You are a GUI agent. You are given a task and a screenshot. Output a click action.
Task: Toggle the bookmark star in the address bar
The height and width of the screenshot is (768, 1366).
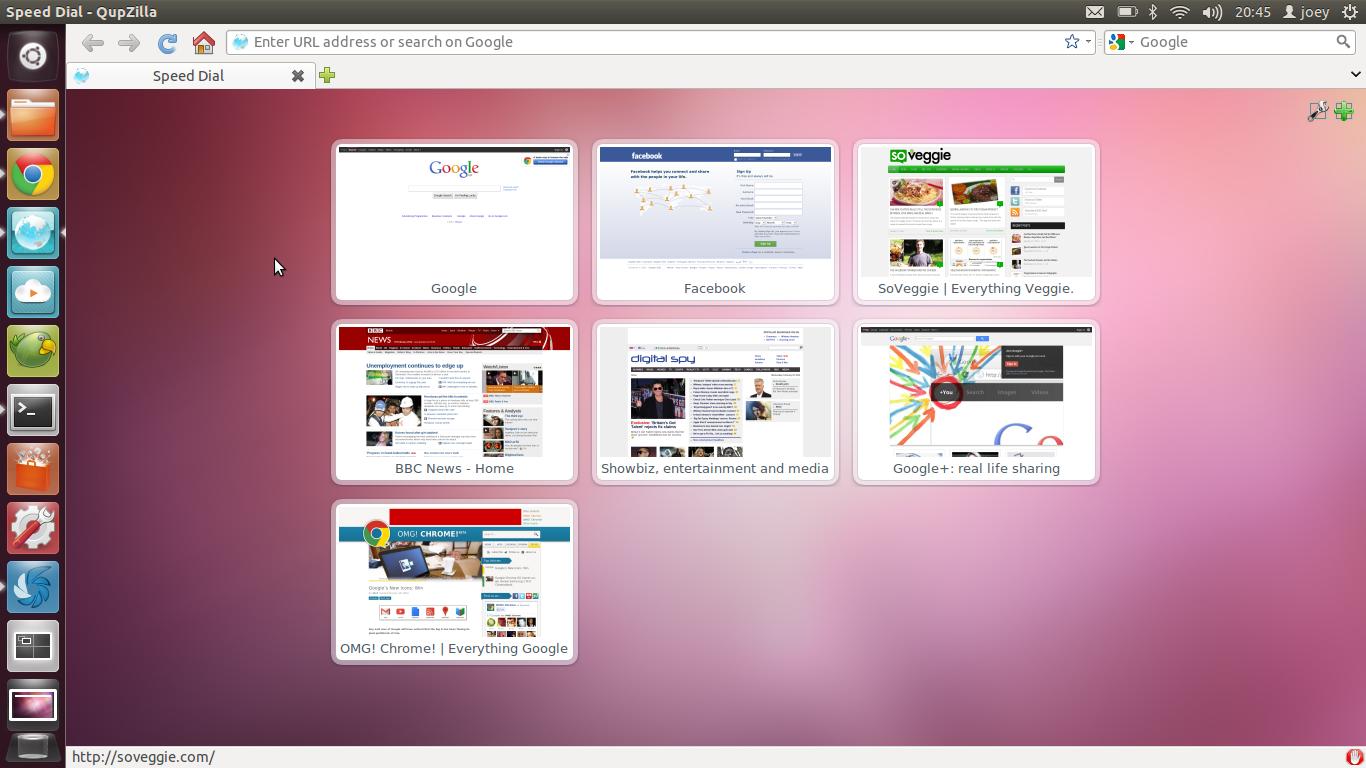pyautogui.click(x=1072, y=41)
